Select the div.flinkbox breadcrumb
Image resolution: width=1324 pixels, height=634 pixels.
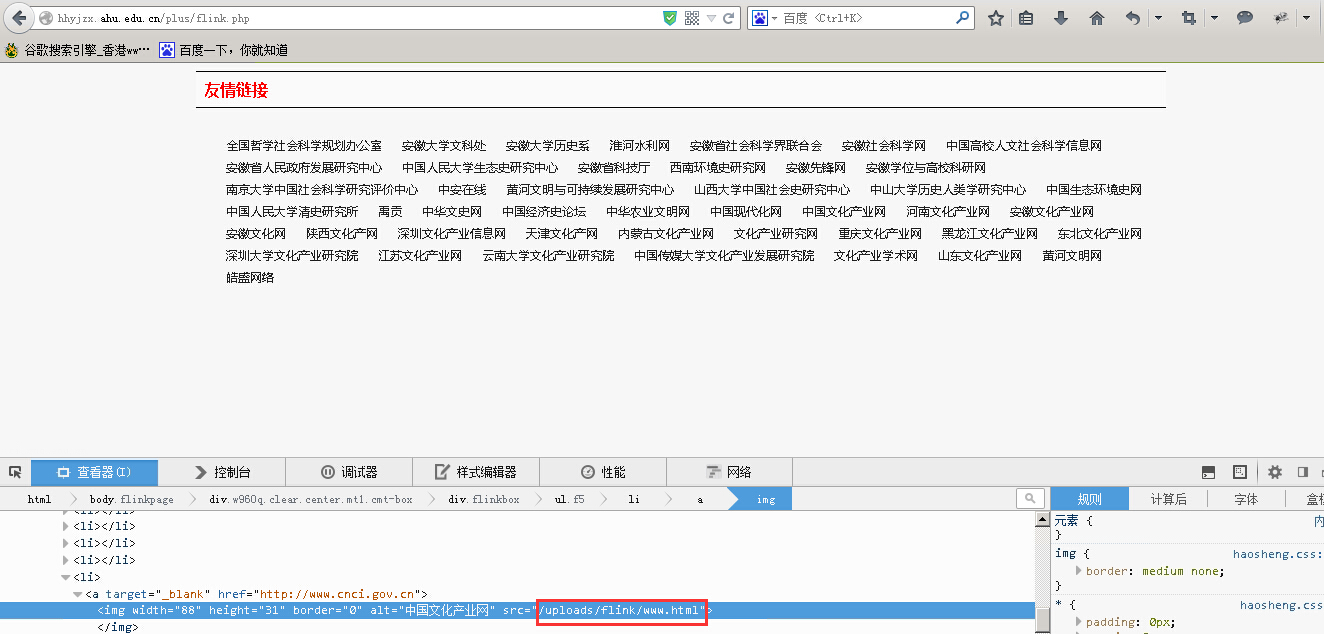[x=483, y=499]
